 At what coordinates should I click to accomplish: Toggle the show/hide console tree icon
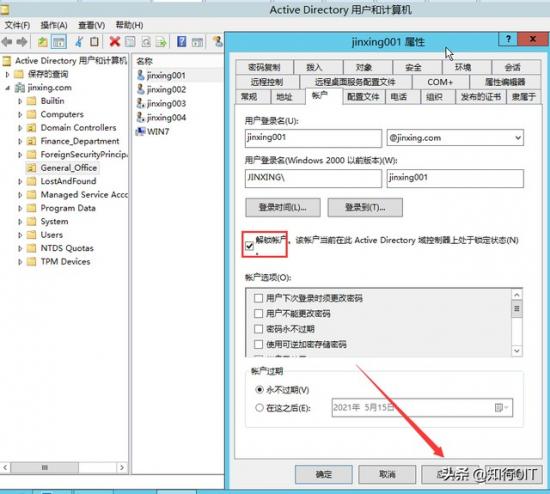pyautogui.click(x=59, y=42)
